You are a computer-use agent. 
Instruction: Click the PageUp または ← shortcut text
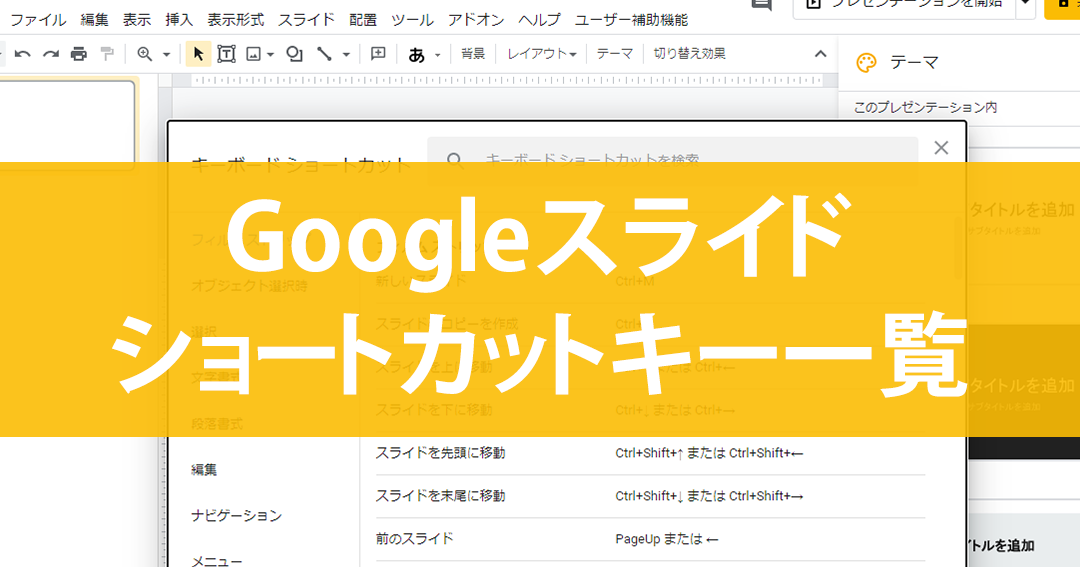click(x=667, y=539)
